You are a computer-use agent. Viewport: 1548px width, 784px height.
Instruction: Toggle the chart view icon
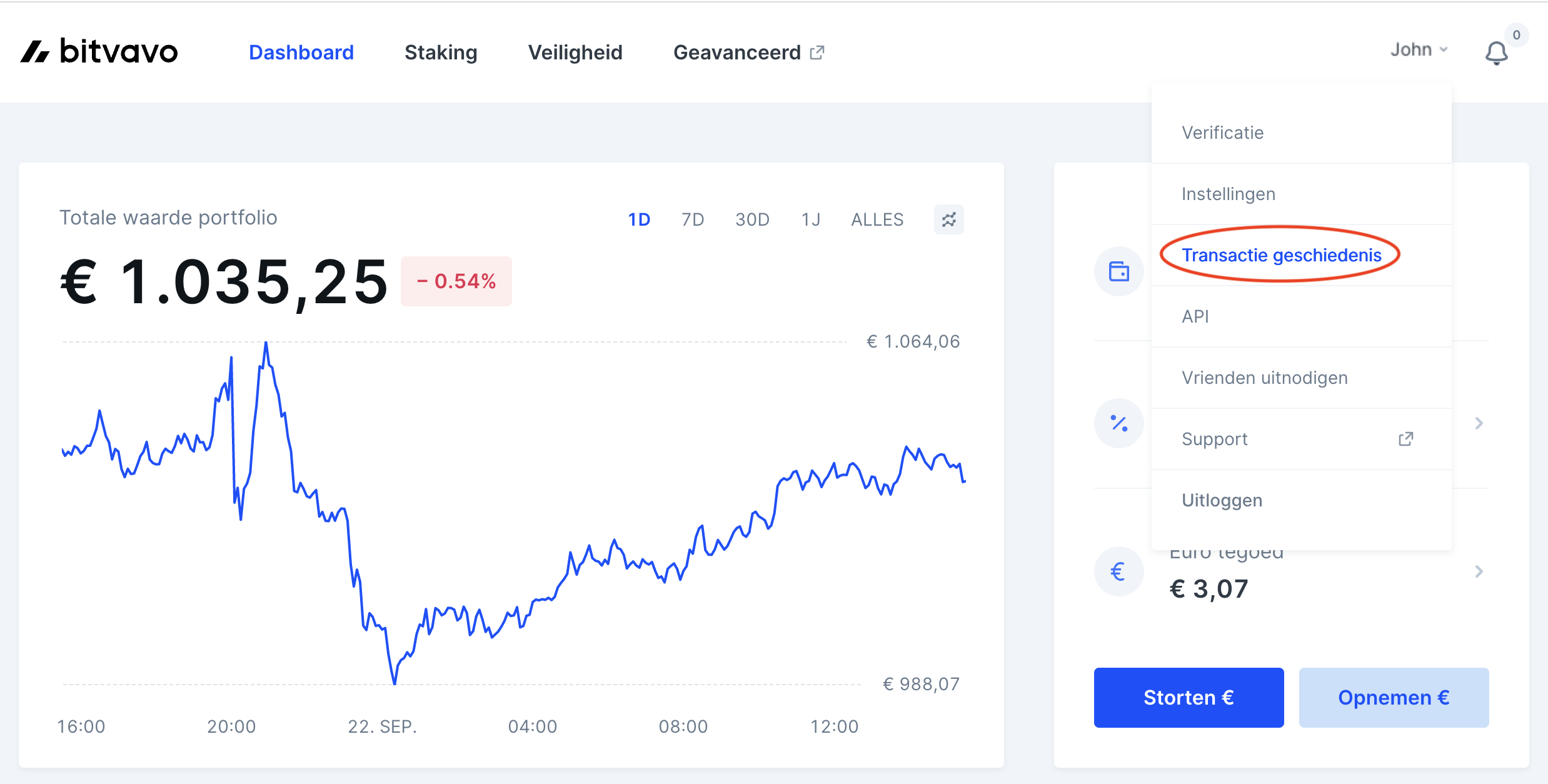(x=948, y=219)
